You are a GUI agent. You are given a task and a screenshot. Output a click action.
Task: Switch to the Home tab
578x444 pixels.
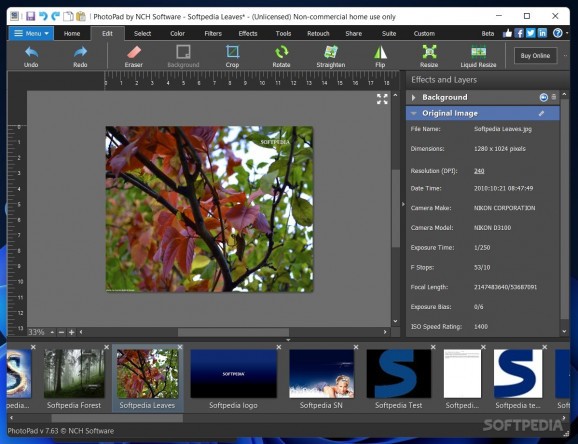[x=72, y=34]
